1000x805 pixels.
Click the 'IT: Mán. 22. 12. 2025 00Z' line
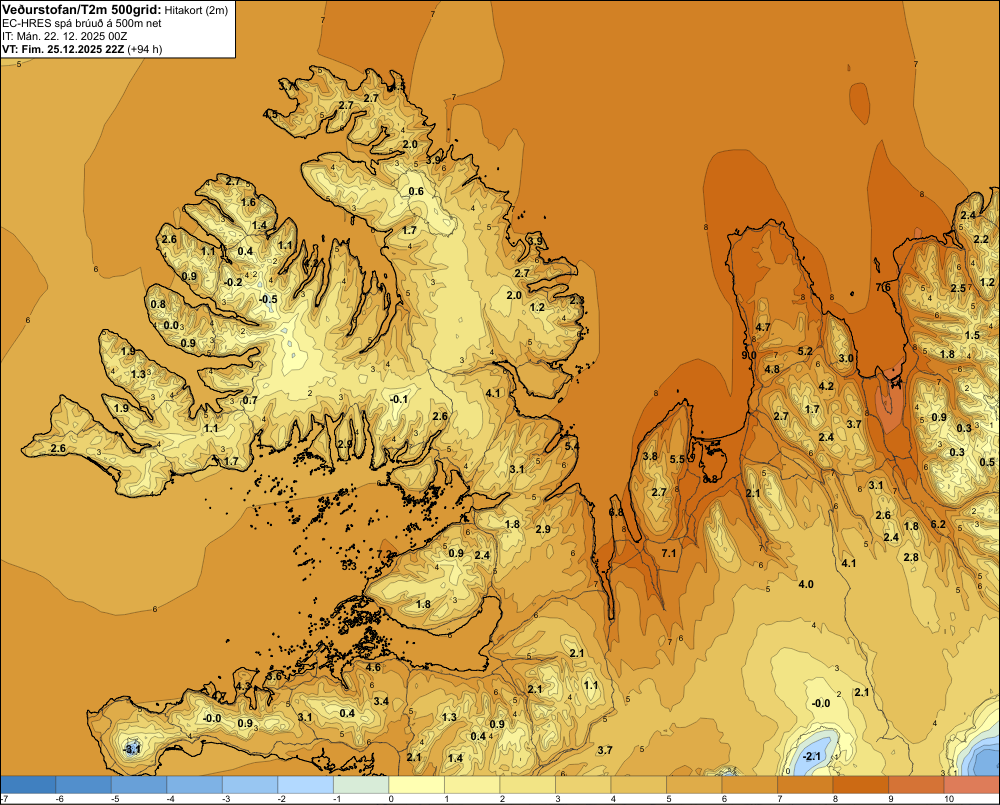point(64,36)
